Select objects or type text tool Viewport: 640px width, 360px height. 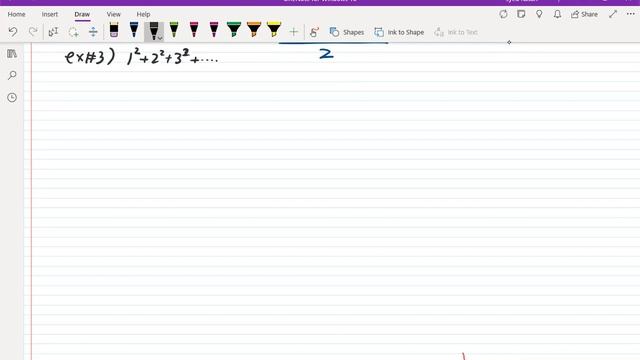(53, 32)
